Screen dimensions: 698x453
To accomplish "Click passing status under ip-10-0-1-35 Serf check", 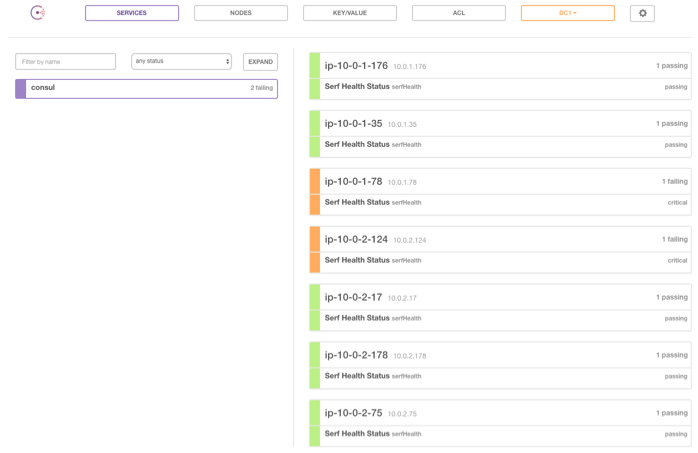I will 676,145.
